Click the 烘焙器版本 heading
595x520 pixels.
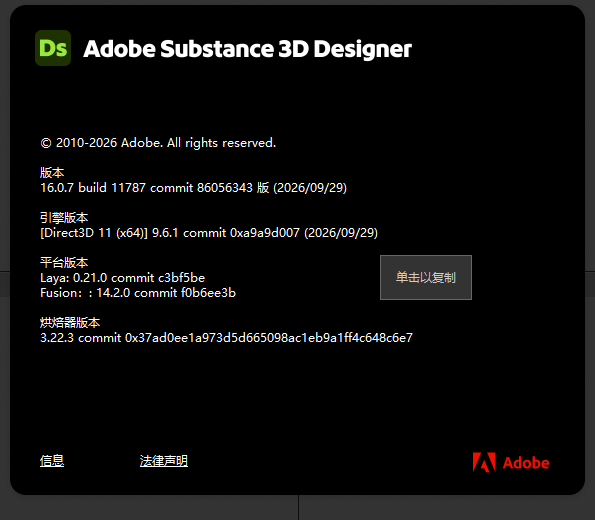(x=70, y=323)
